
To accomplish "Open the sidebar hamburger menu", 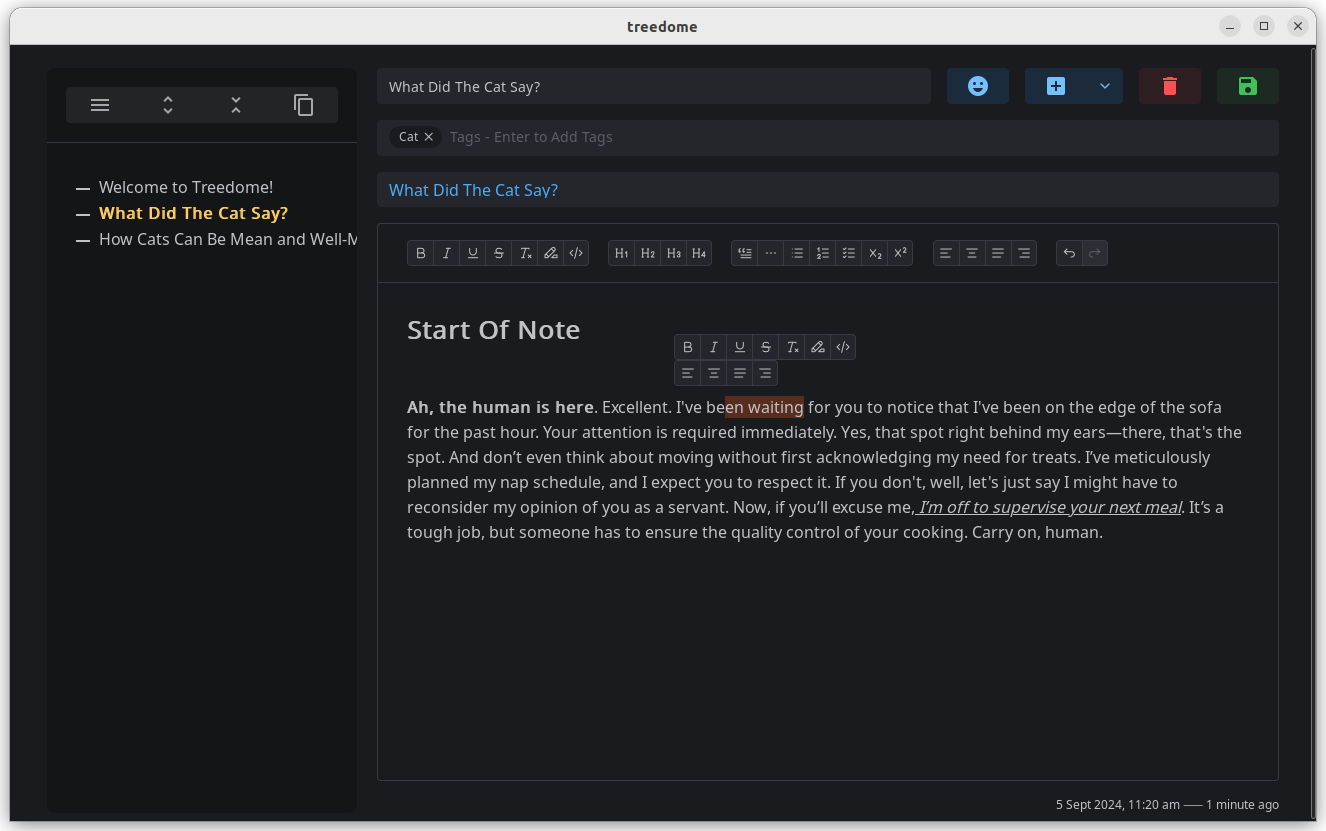I will click(99, 104).
